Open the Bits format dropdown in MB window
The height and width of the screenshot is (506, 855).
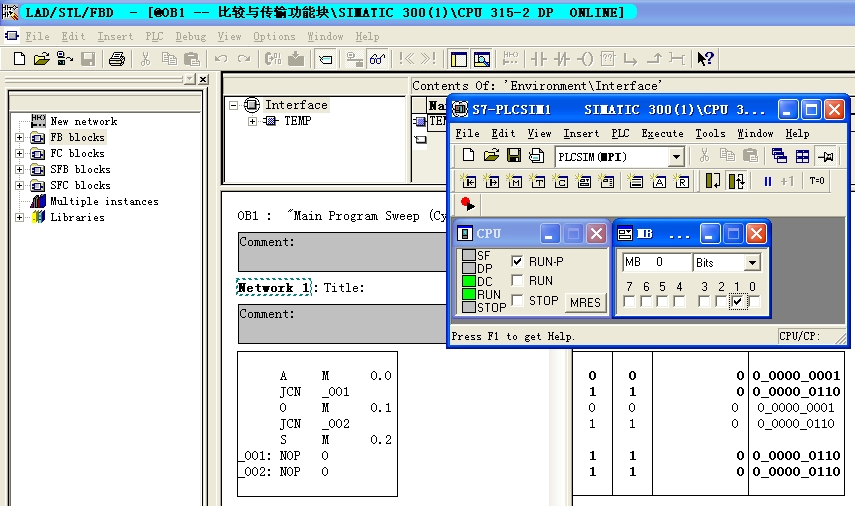click(752, 262)
